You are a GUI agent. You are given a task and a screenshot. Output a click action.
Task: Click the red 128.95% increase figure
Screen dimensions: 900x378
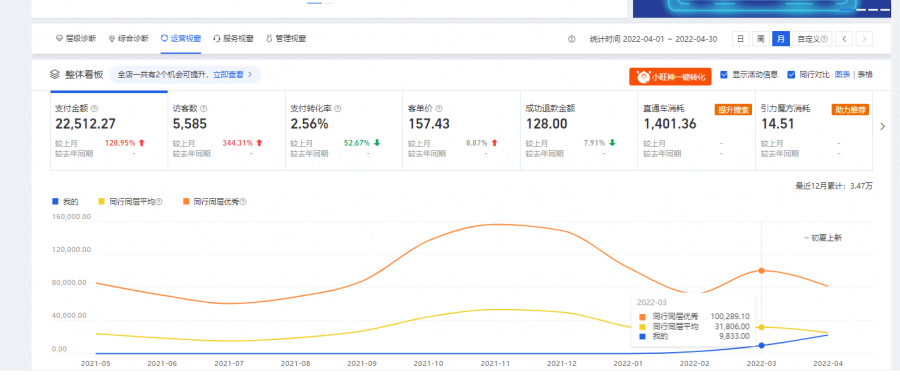point(120,143)
